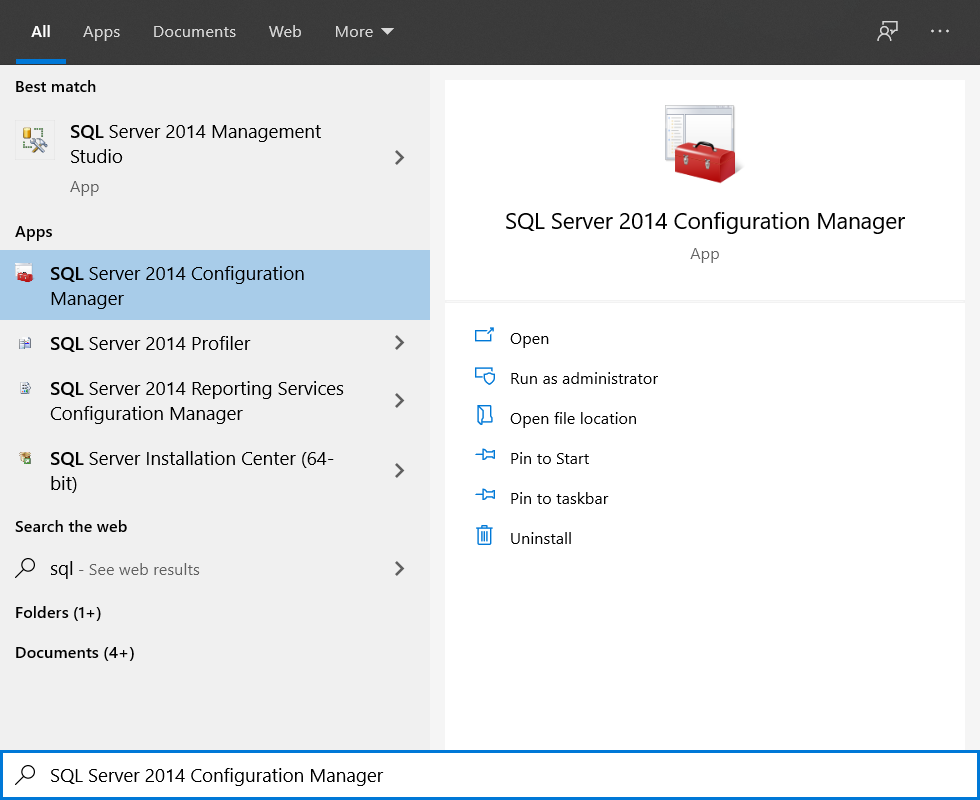Choose Open file location action

[x=572, y=418]
